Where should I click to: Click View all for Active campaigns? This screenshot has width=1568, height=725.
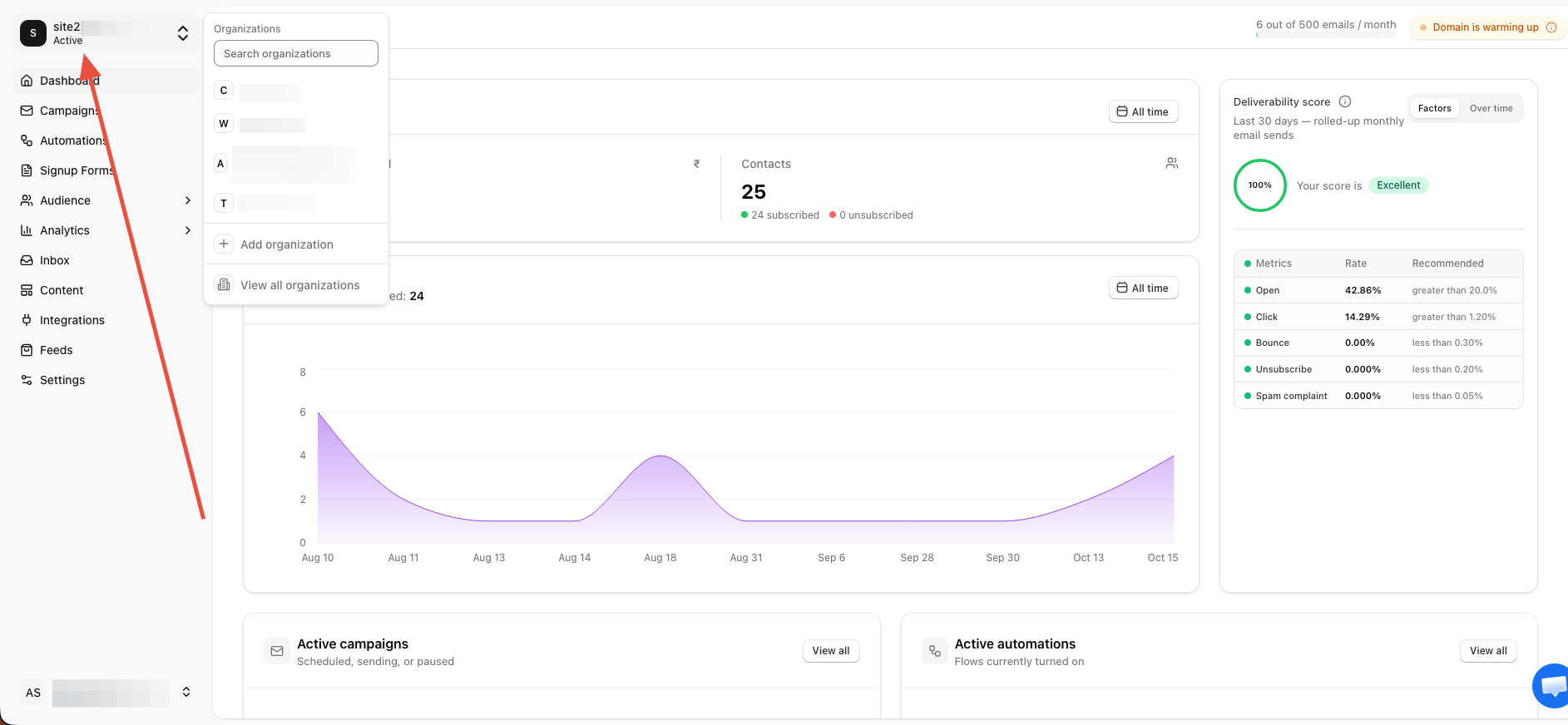point(831,651)
